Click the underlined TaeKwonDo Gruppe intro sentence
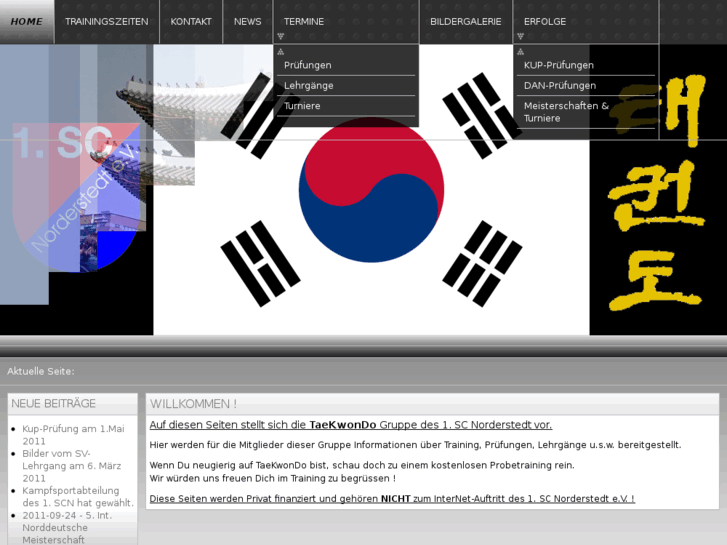The height and width of the screenshot is (545, 727). coord(351,425)
